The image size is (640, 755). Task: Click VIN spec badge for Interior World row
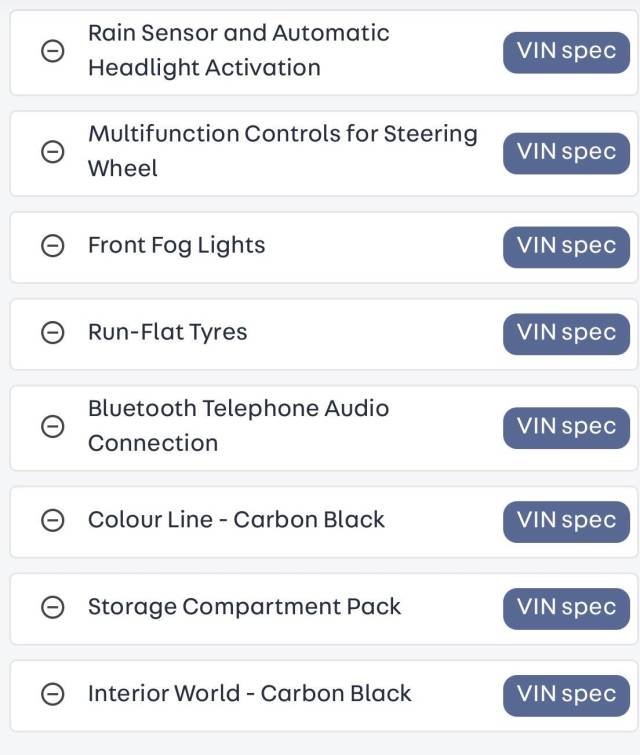[566, 695]
